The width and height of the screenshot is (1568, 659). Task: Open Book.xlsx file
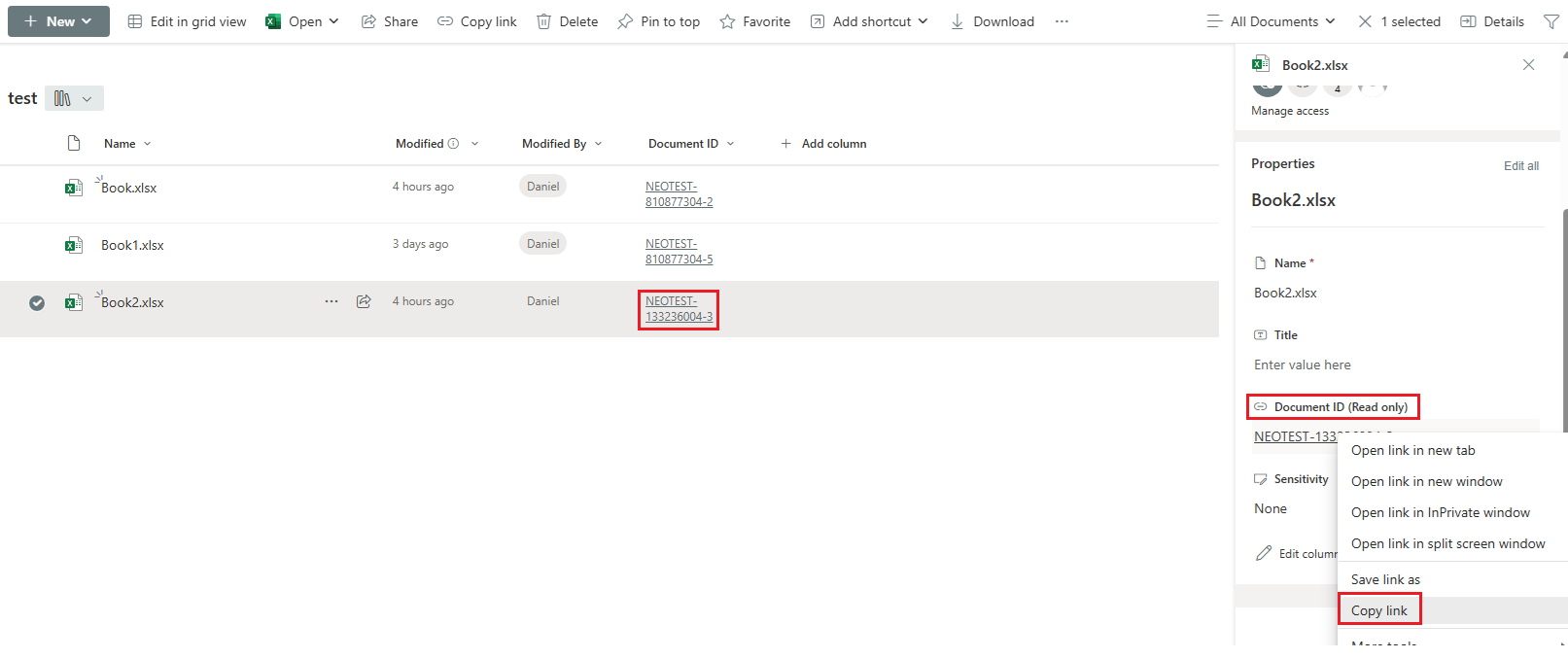[128, 188]
